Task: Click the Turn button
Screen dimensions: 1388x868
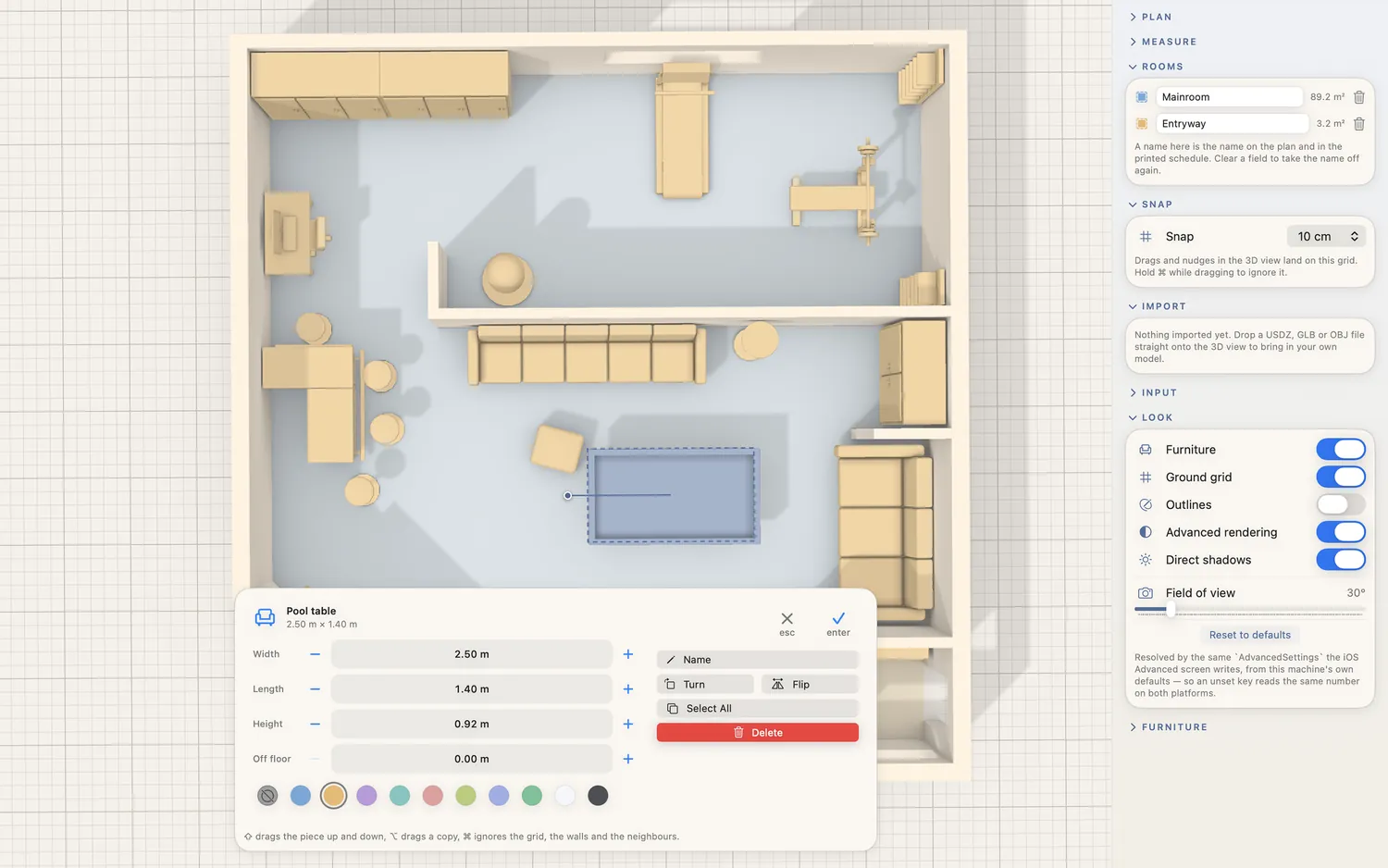Action: (x=705, y=685)
